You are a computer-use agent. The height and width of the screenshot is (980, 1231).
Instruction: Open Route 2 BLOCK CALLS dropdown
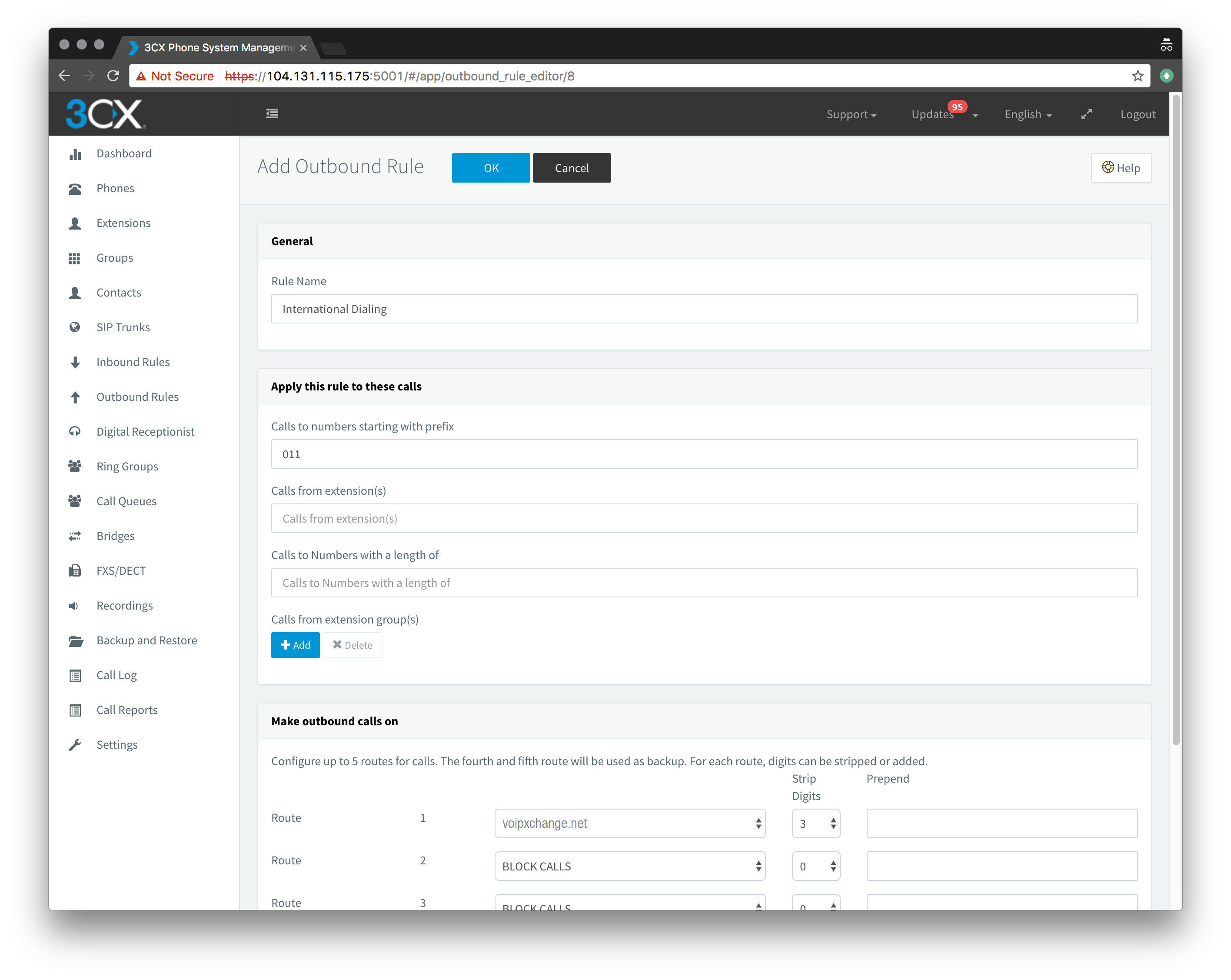(x=630, y=867)
